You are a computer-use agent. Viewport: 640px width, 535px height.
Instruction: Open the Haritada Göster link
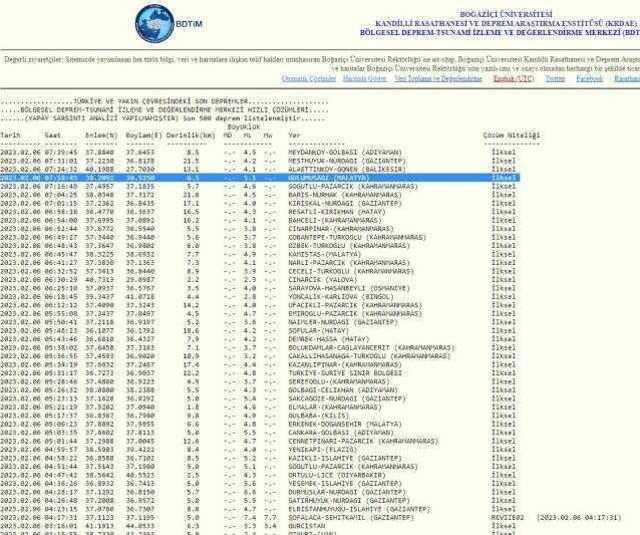point(365,78)
